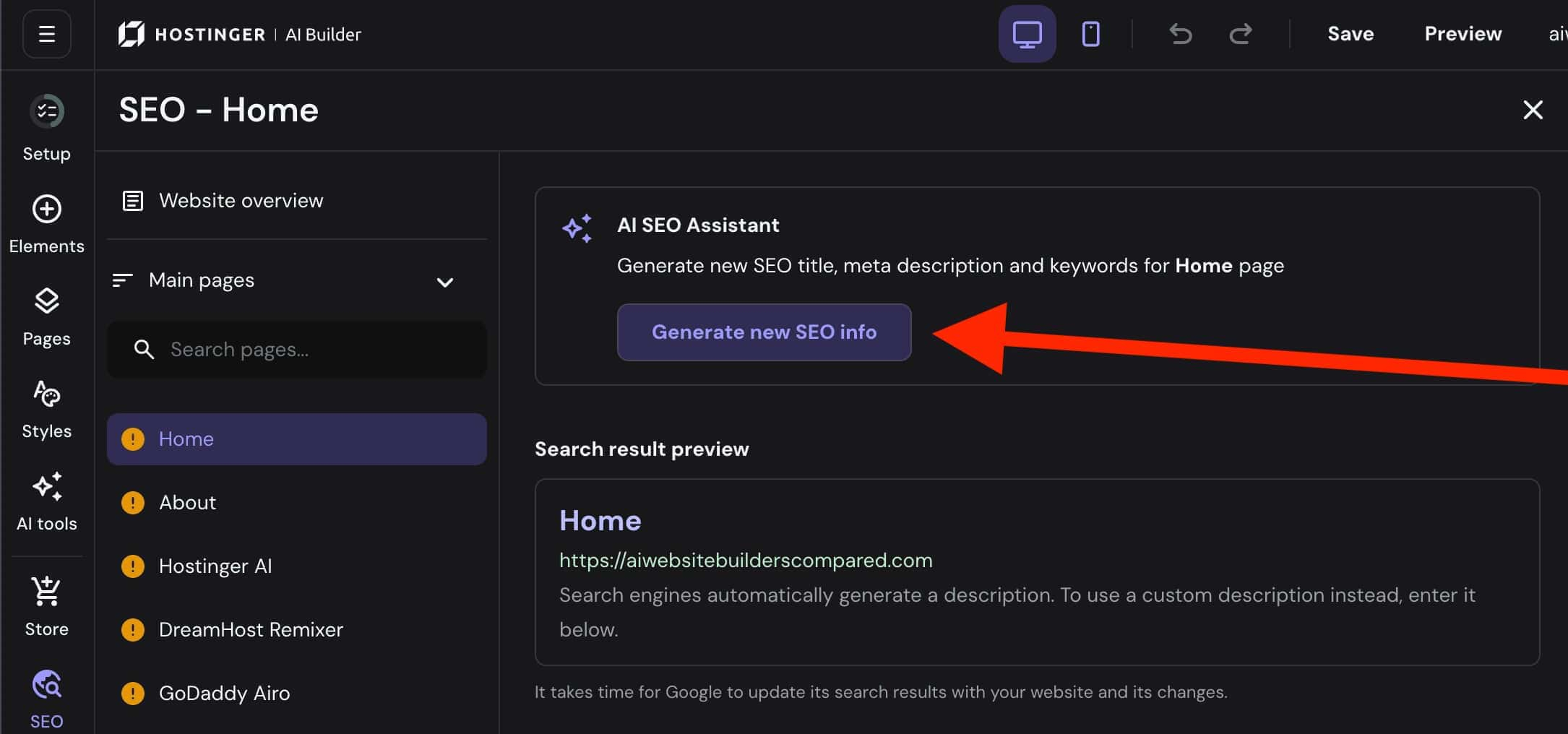Select the GoDaddy Airo page

tap(297, 693)
